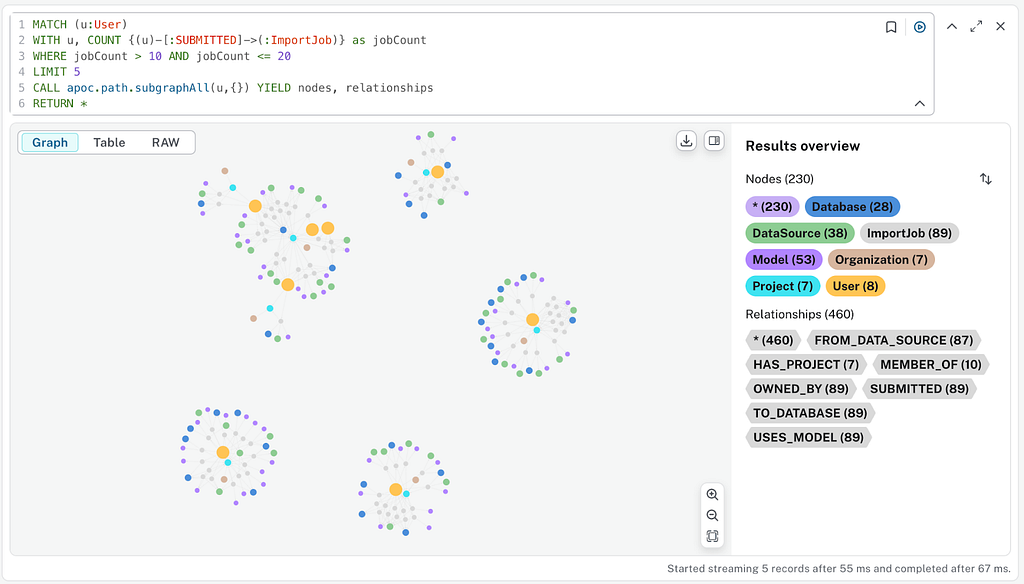
Task: Pick the blue Database (28) label chip
Action: point(852,207)
